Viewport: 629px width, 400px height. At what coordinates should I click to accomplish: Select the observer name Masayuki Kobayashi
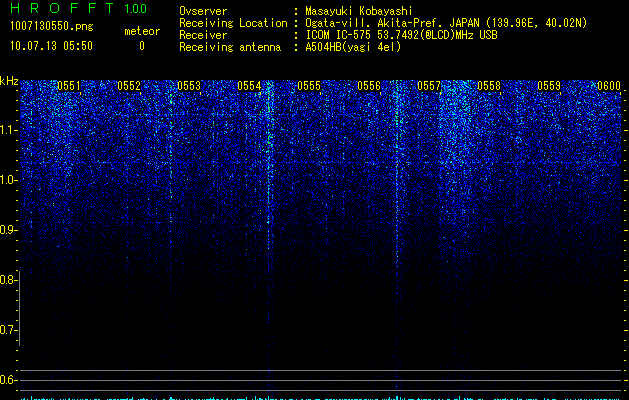tap(359, 11)
